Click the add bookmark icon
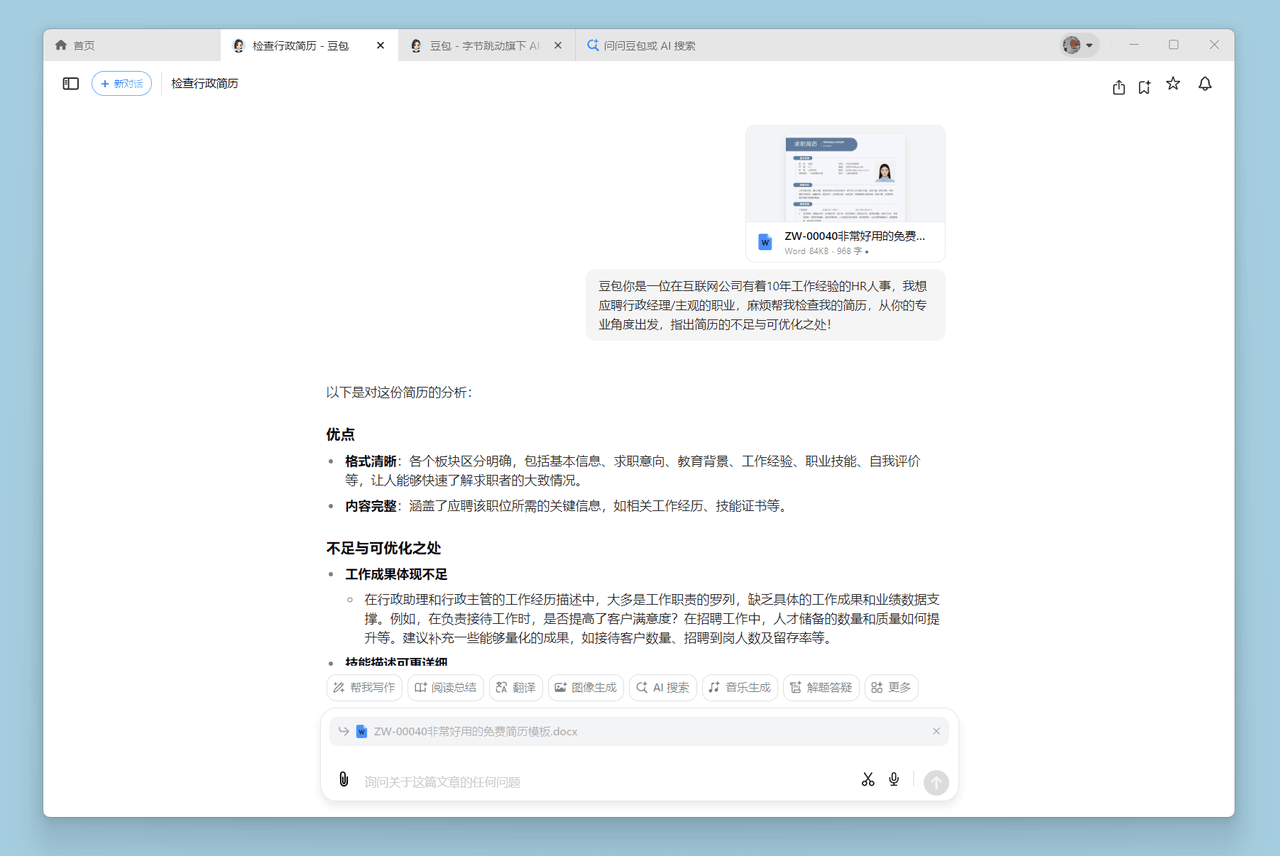Screen dimensions: 1280x856 pyautogui.click(x=1145, y=87)
